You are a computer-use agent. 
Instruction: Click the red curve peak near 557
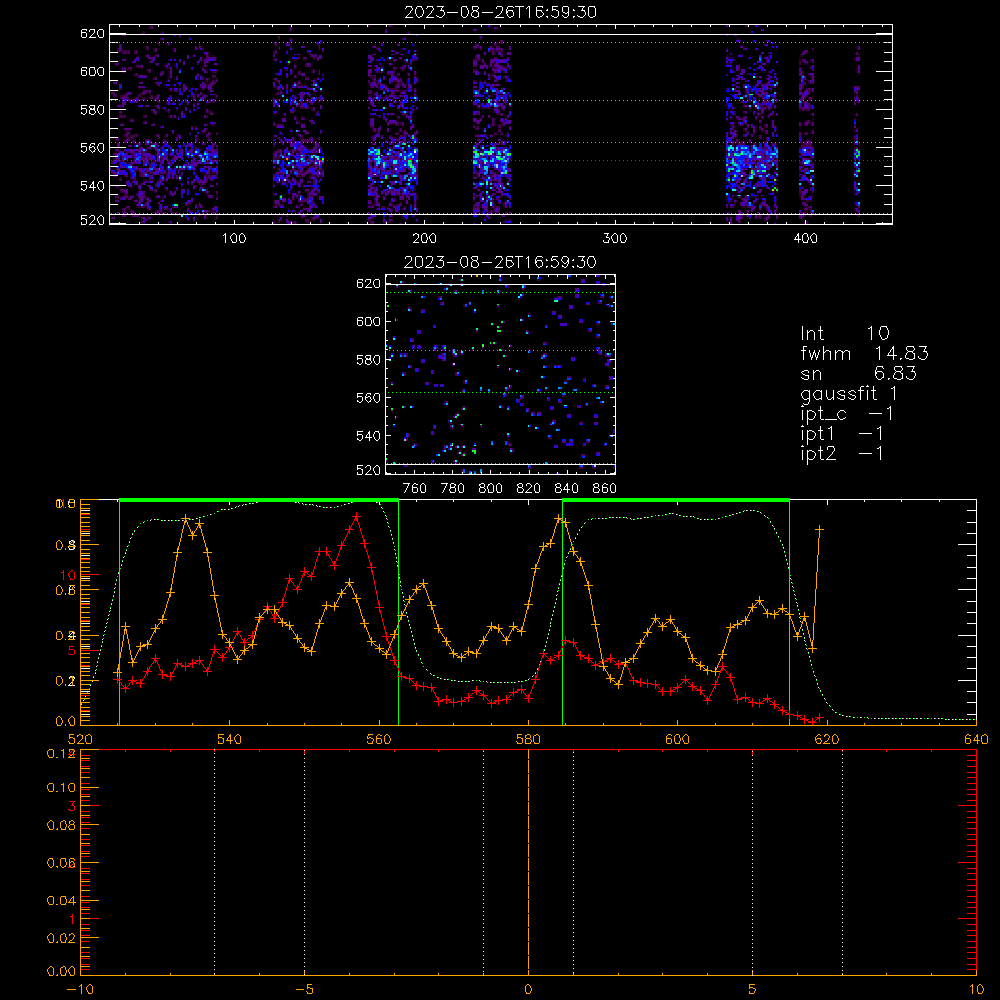coord(356,516)
